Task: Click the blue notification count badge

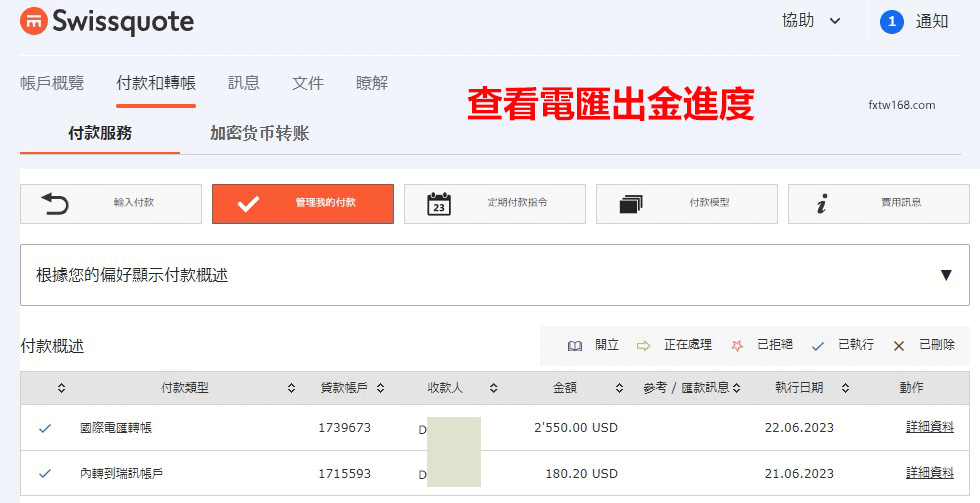Action: pyautogui.click(x=891, y=21)
